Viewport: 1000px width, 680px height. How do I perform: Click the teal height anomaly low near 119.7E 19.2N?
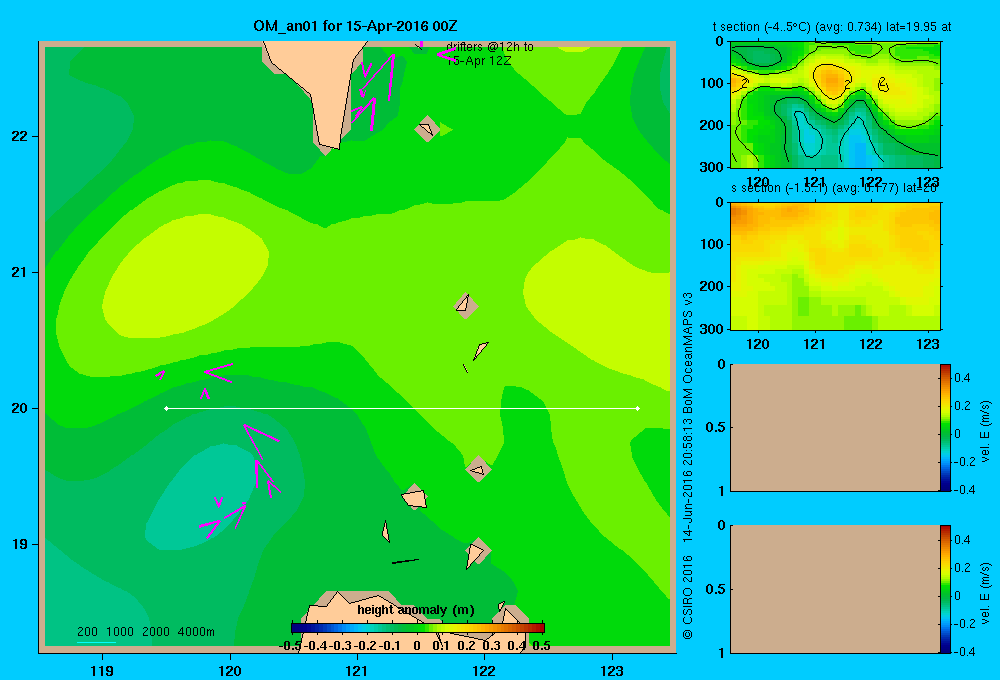(x=201, y=498)
